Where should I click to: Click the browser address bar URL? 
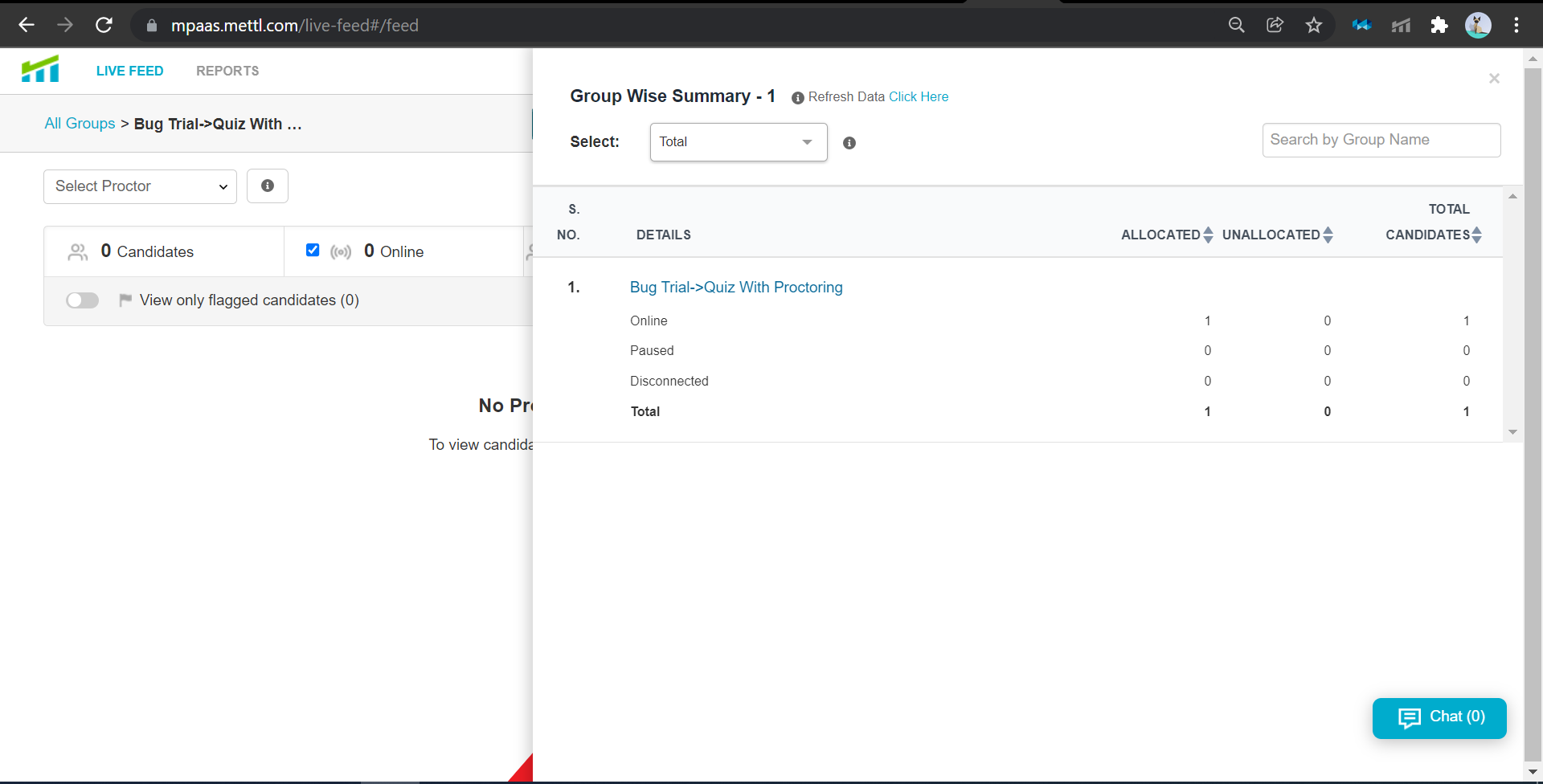point(295,26)
